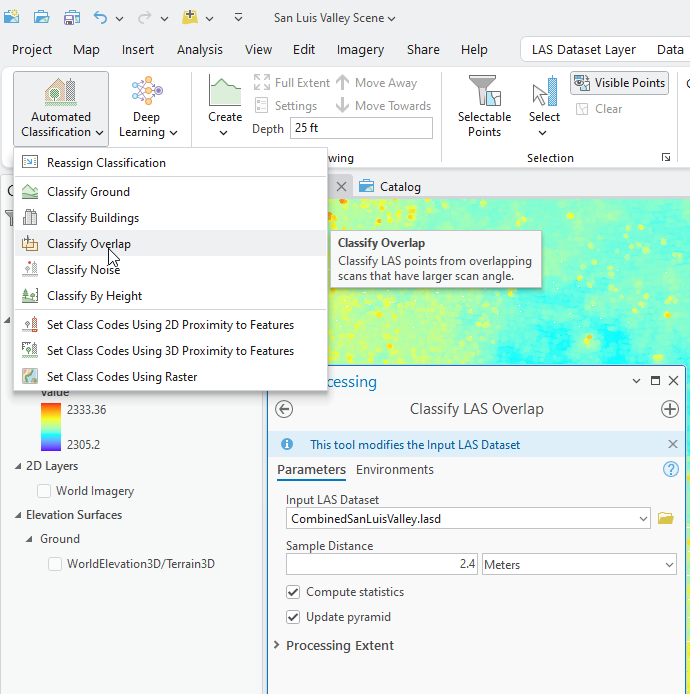Enable World Imagery layer checkbox
This screenshot has height=694, width=690.
[x=44, y=491]
